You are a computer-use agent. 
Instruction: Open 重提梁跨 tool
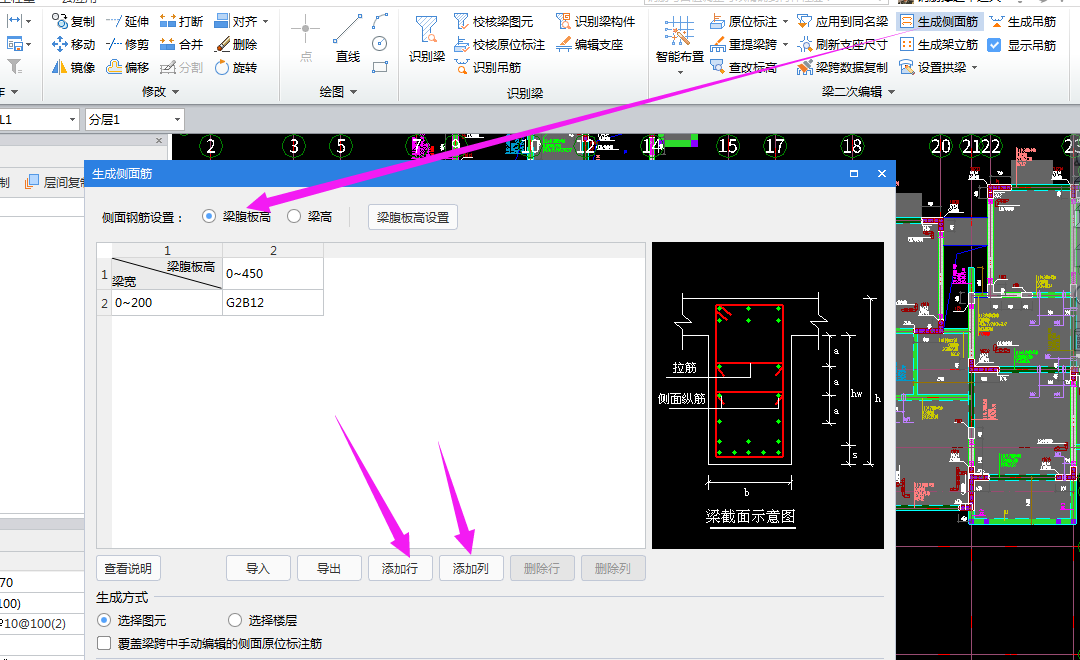click(743, 44)
